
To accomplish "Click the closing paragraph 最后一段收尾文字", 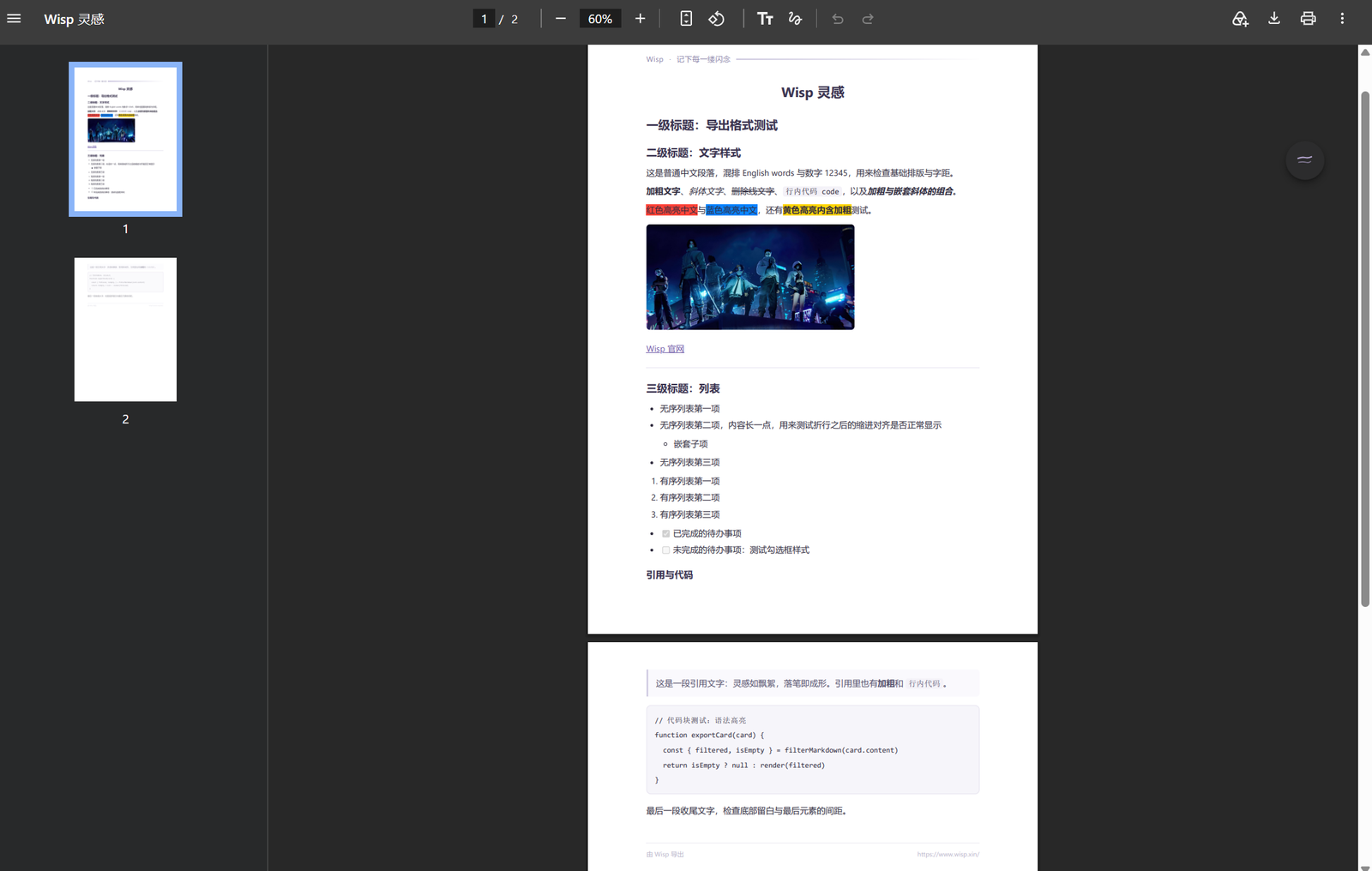I will [x=747, y=811].
